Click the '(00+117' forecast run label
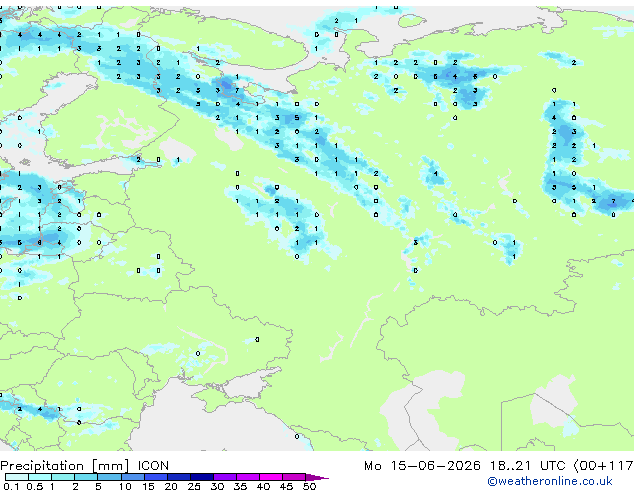 point(604,466)
